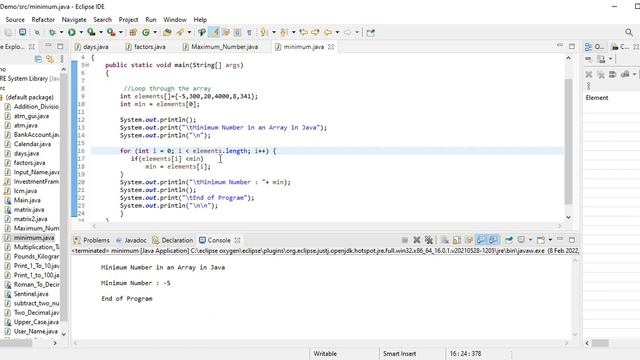
Task: Toggle Mark Occurrences highlighter icon
Action: pos(214,32)
